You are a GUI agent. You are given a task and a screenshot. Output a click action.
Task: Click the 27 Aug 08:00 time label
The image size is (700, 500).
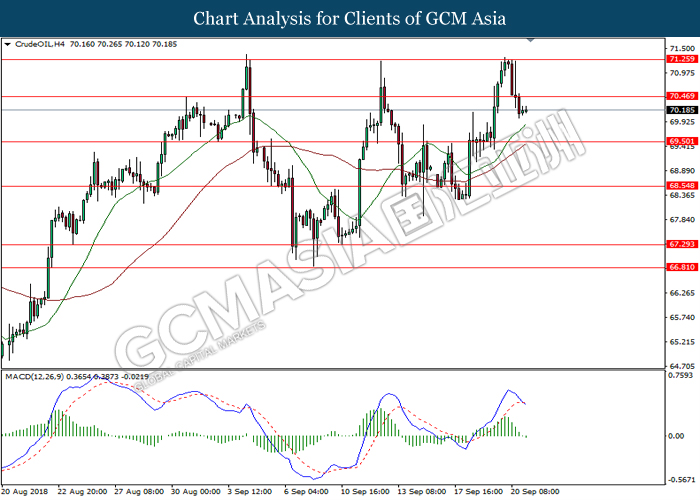click(x=139, y=492)
